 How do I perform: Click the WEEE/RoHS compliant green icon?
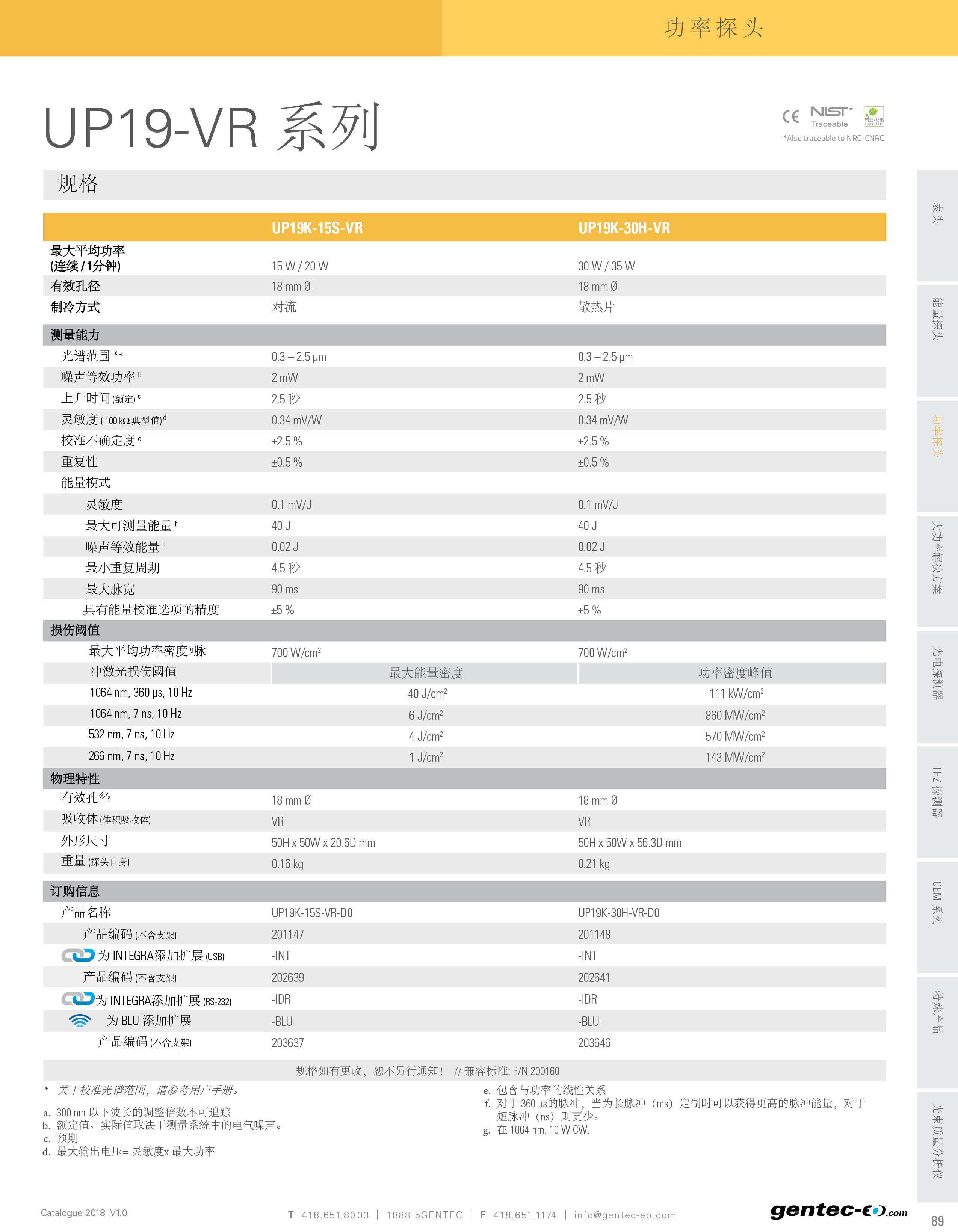[x=874, y=116]
